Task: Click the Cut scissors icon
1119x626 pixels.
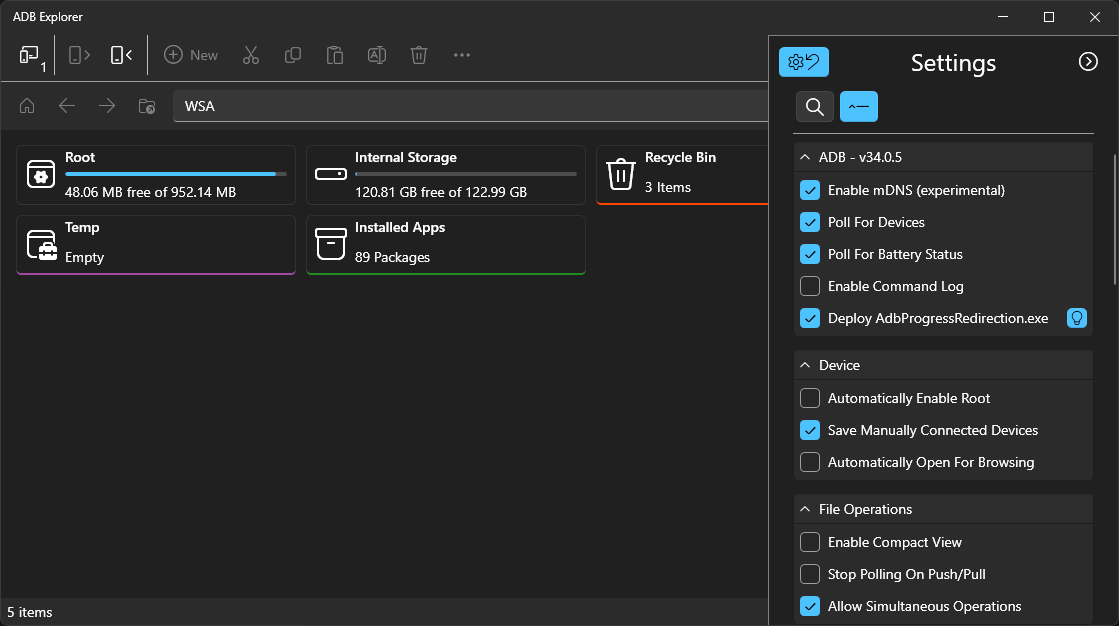Action: pos(251,56)
